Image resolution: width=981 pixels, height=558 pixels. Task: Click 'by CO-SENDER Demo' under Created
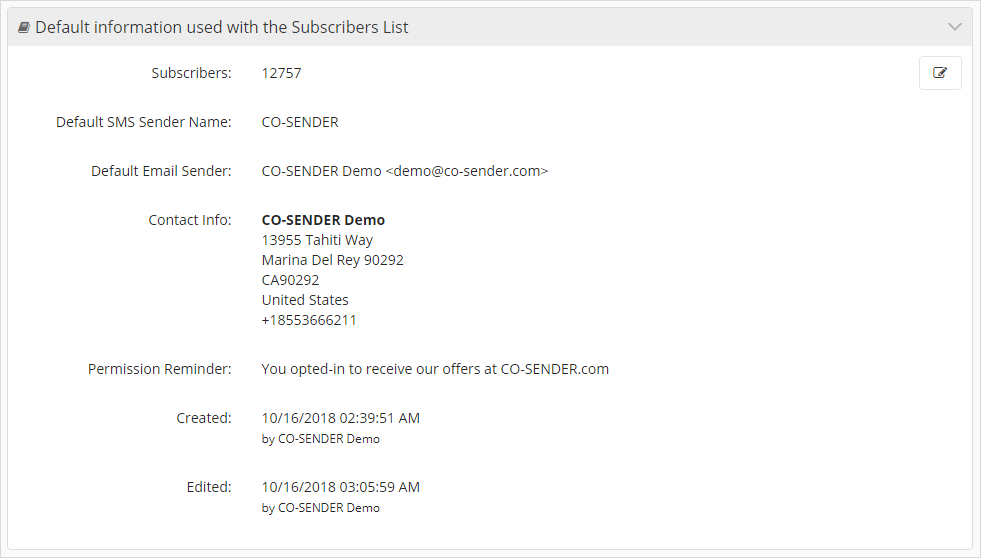pos(320,439)
